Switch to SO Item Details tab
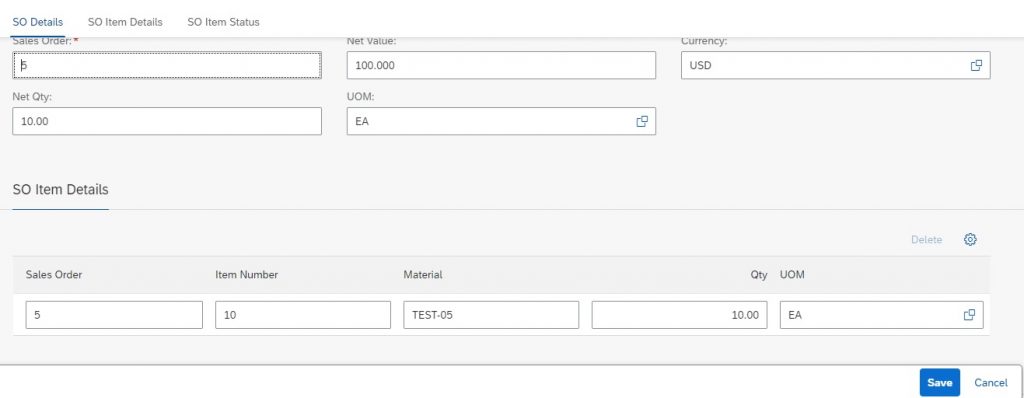Screen dimensions: 1024x398 tap(125, 22)
